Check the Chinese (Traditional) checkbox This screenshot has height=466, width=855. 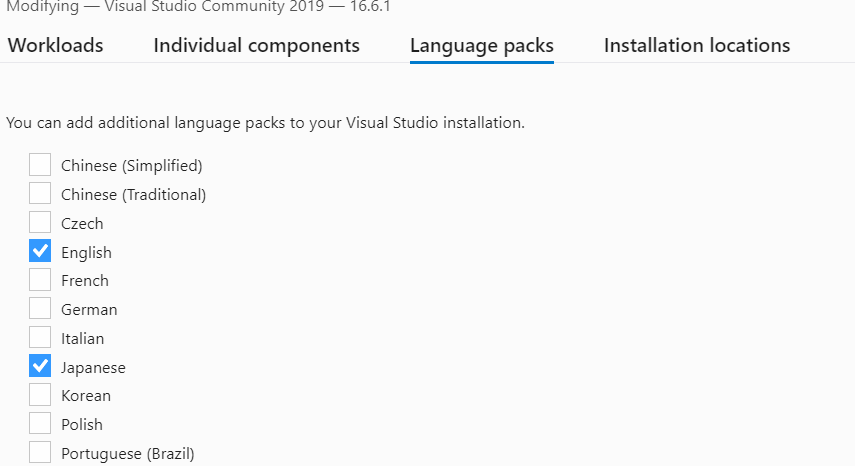pyautogui.click(x=40, y=193)
